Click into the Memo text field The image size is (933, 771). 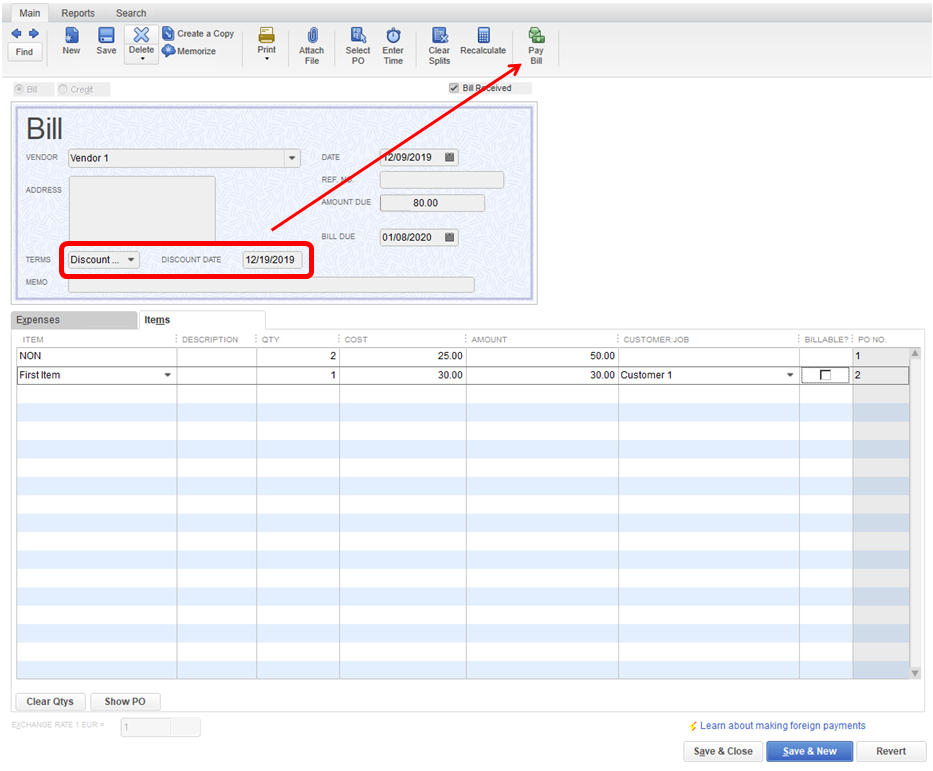[271, 284]
